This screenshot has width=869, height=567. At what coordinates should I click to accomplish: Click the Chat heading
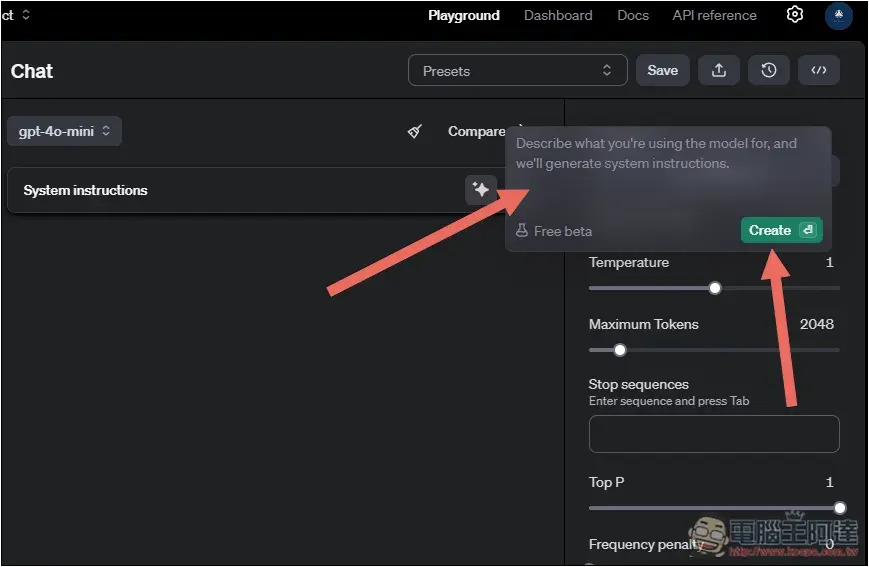tap(32, 71)
